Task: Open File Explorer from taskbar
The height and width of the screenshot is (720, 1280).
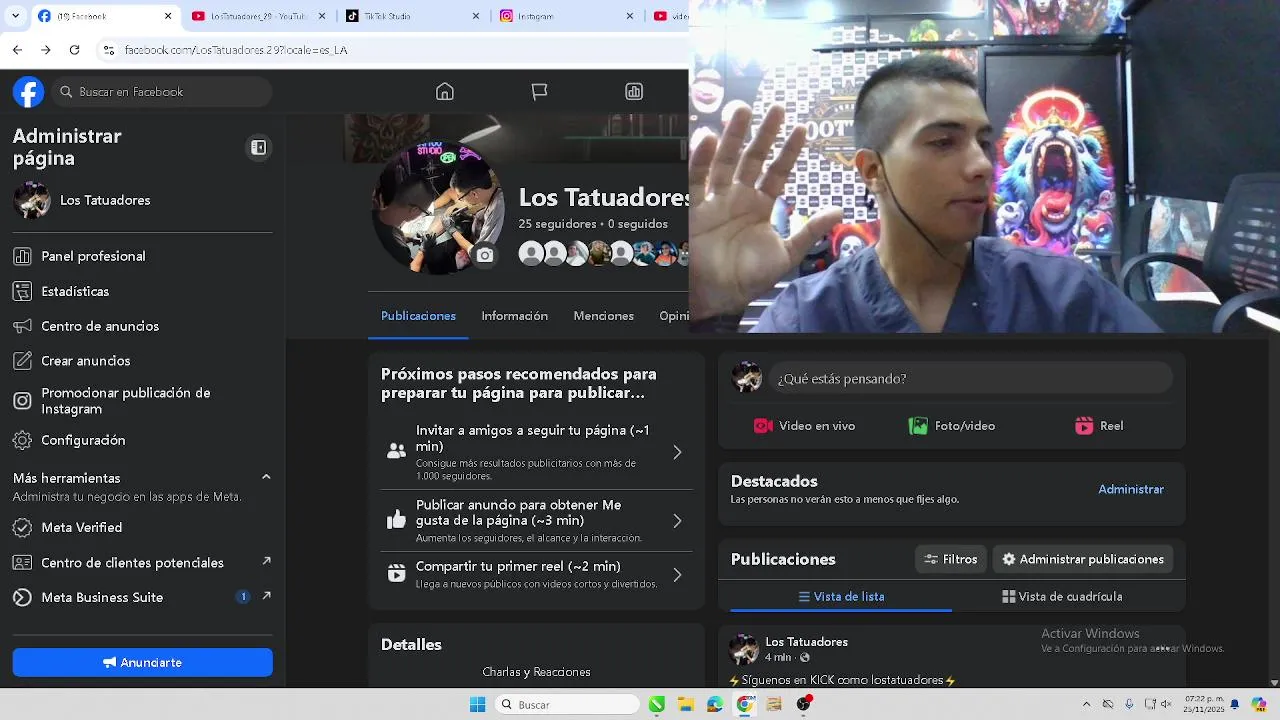Action: coord(686,705)
